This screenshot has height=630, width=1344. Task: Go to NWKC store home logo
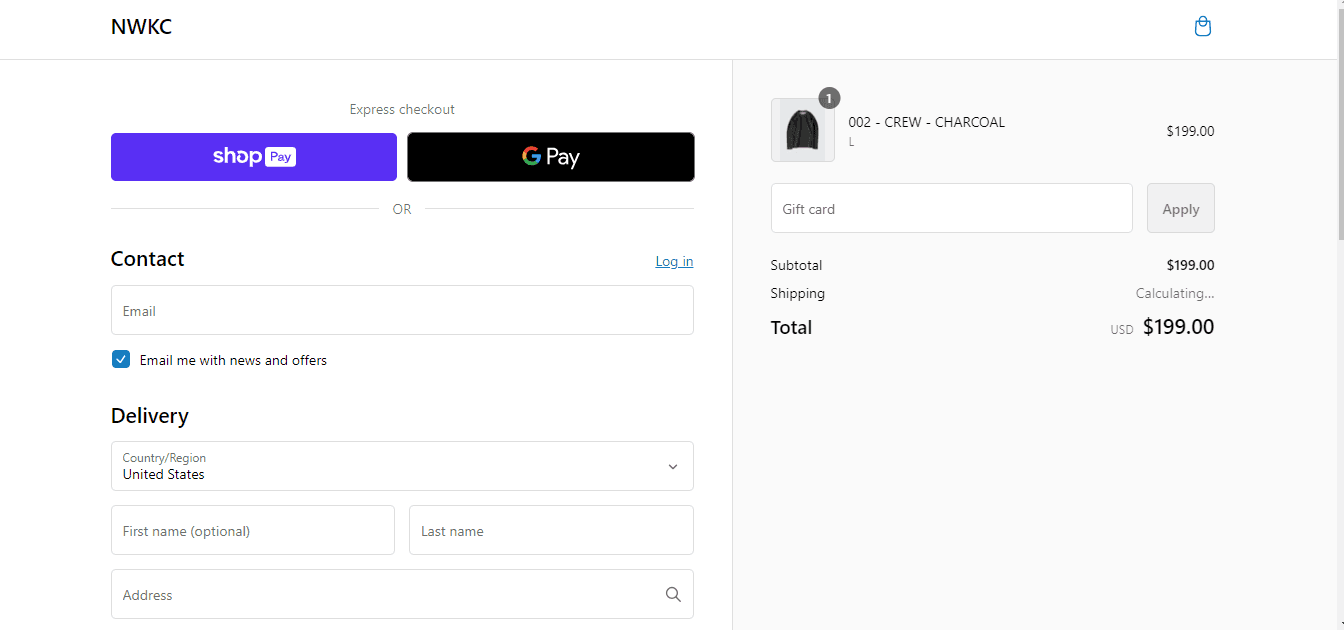(x=141, y=27)
